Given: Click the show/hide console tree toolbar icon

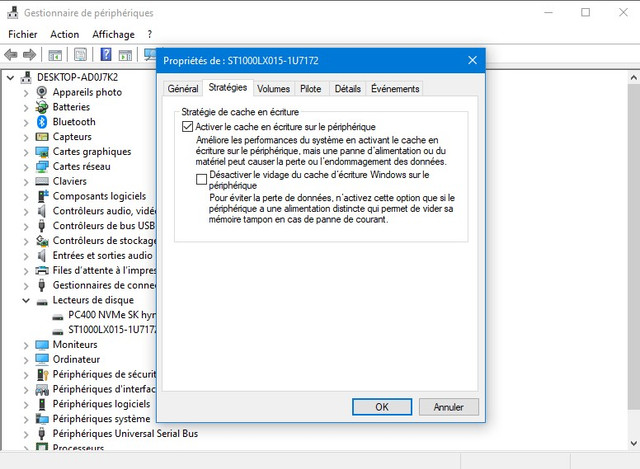Looking at the screenshot, I should coord(55,54).
